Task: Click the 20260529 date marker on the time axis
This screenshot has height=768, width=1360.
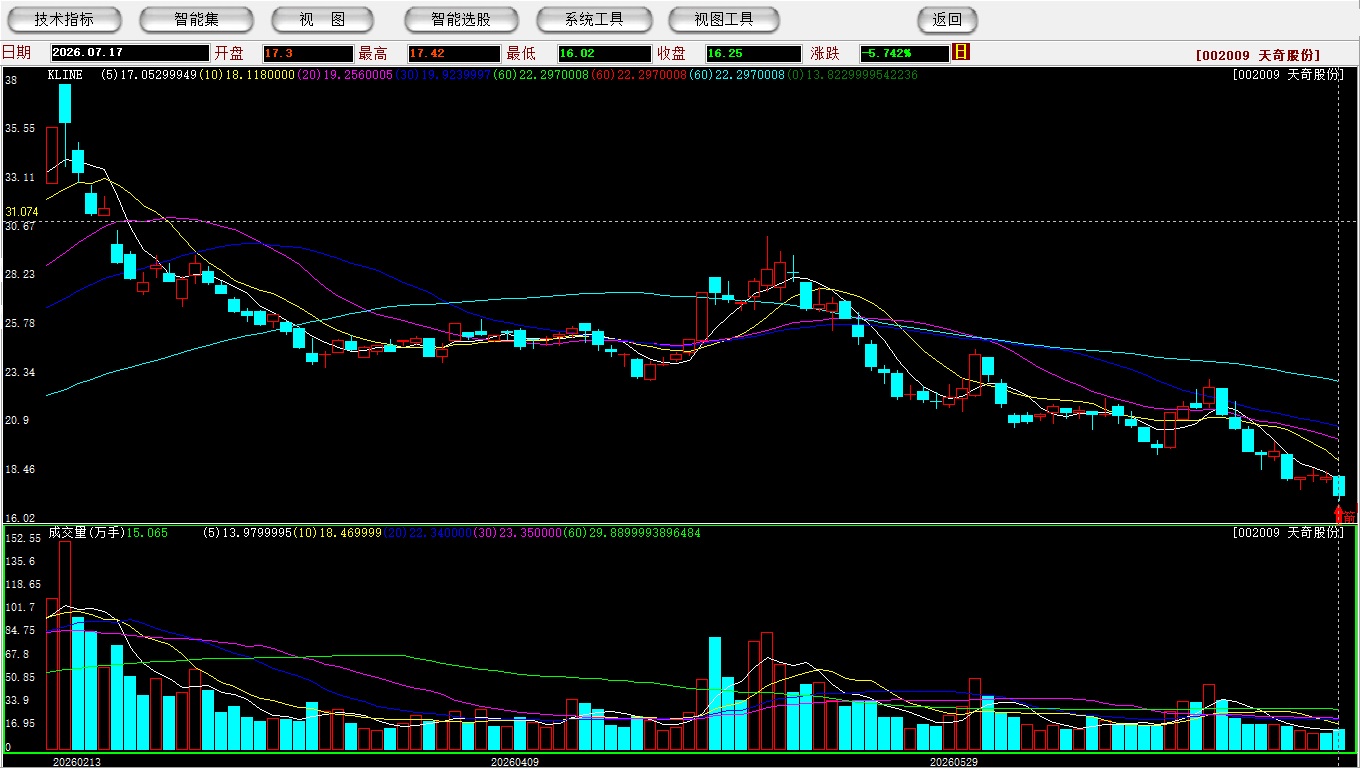Action: pyautogui.click(x=954, y=761)
